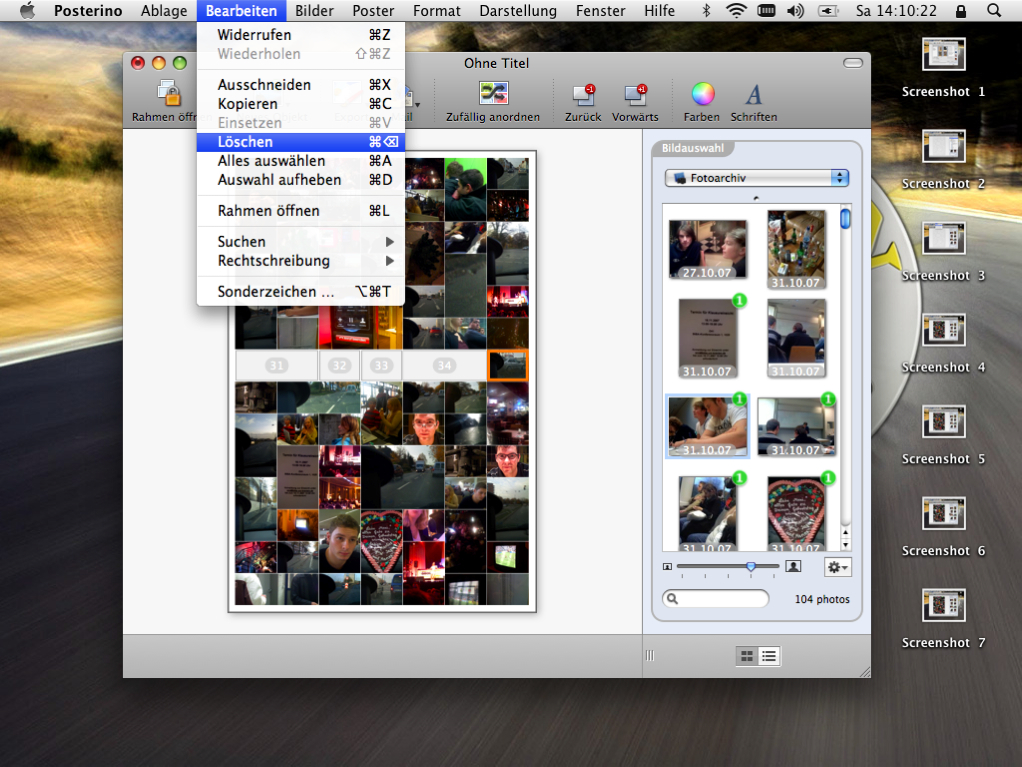Viewport: 1022px width, 767px height.
Task: Click the photo search field
Action: [716, 599]
